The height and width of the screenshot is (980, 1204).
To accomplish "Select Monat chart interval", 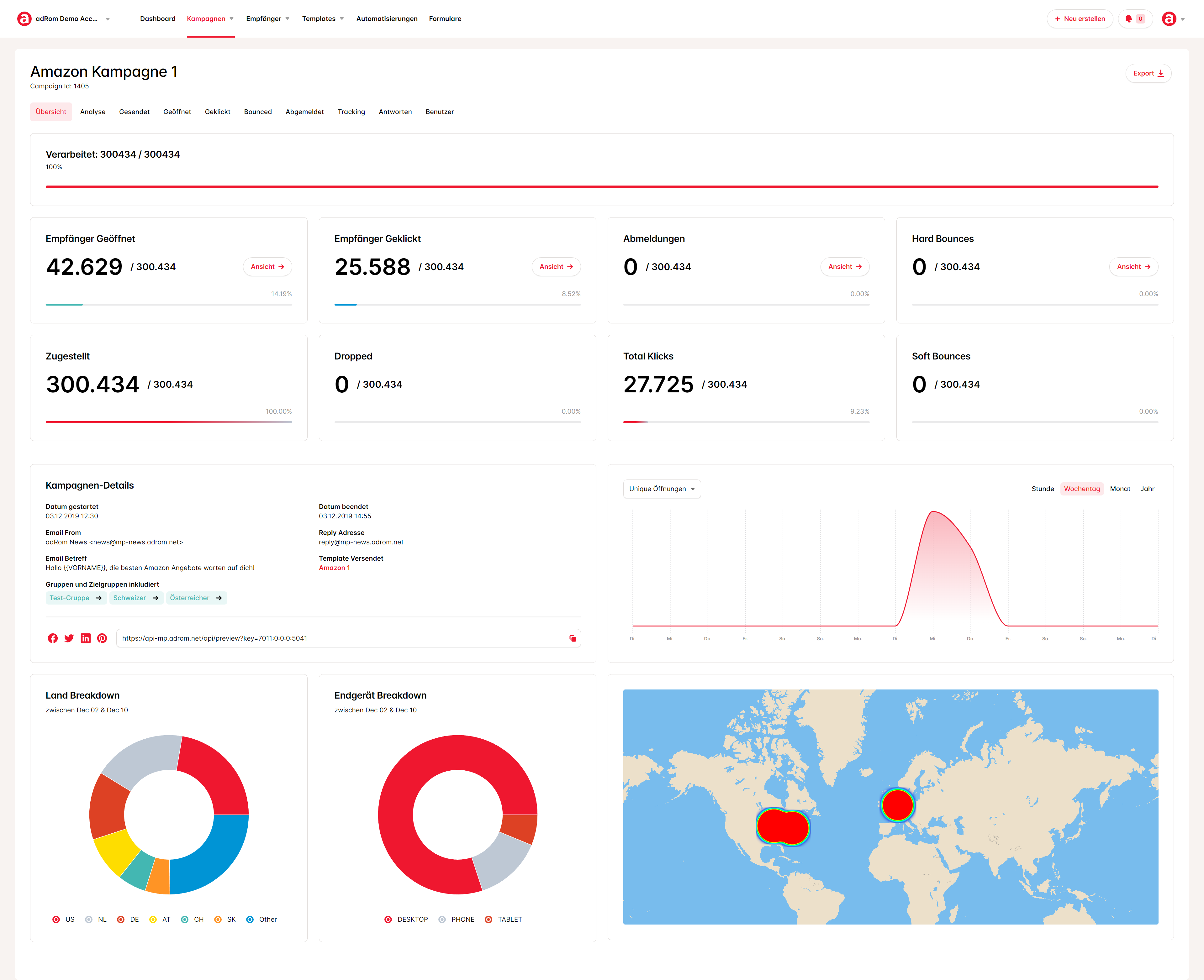I will 1120,489.
